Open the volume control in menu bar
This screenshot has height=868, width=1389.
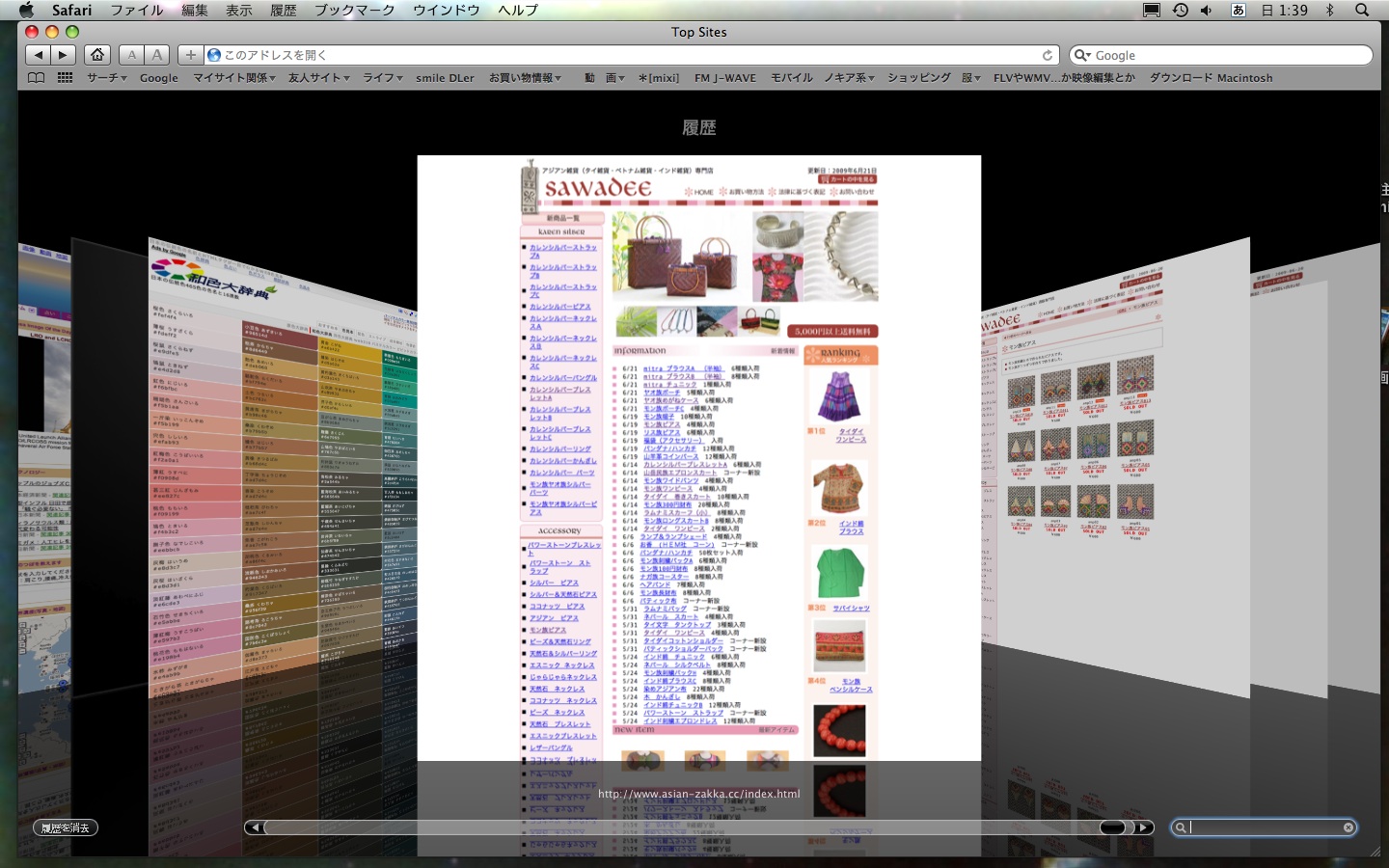1206,10
